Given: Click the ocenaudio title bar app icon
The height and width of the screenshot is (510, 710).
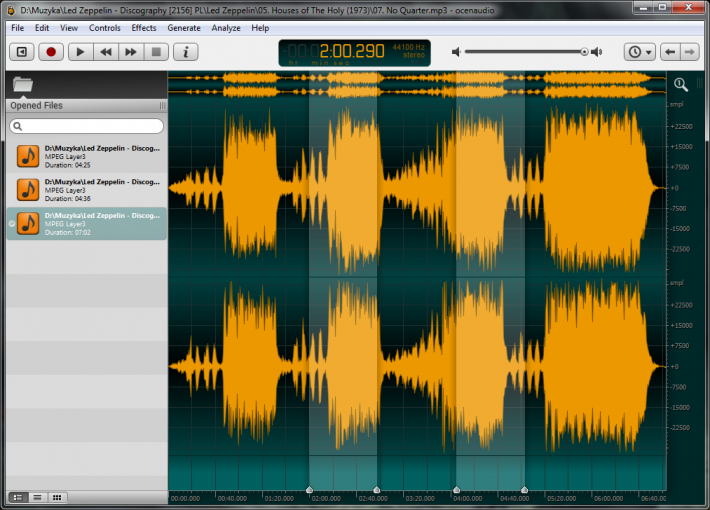Looking at the screenshot, I should point(11,10).
